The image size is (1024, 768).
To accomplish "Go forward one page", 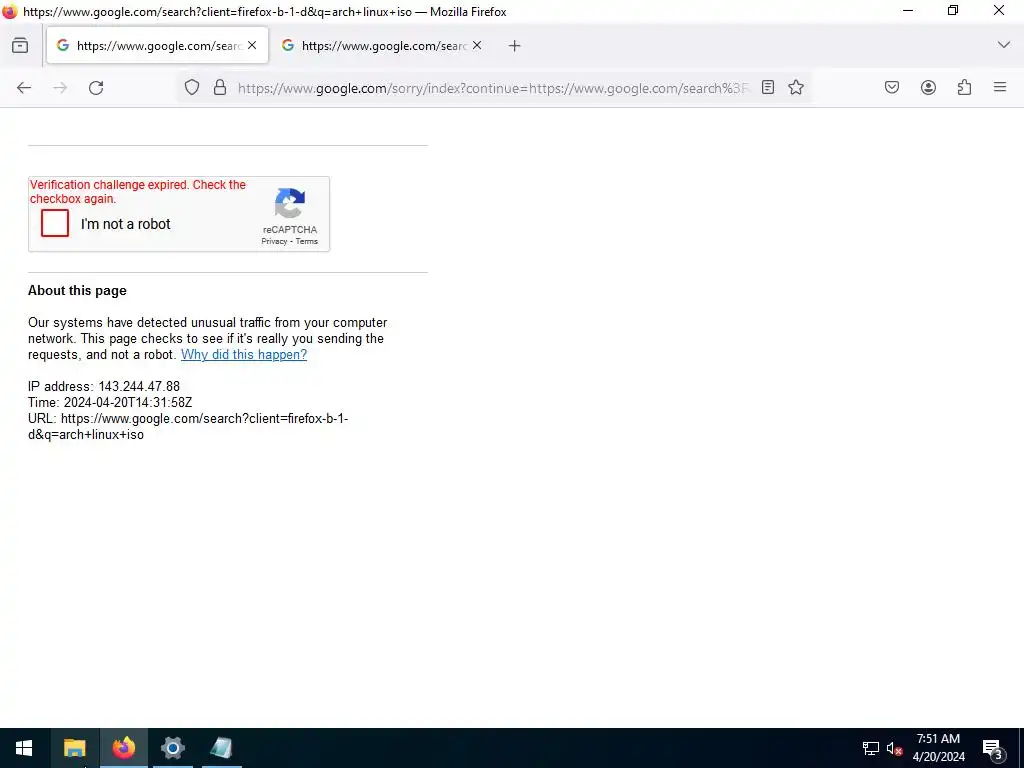I will [x=60, y=88].
